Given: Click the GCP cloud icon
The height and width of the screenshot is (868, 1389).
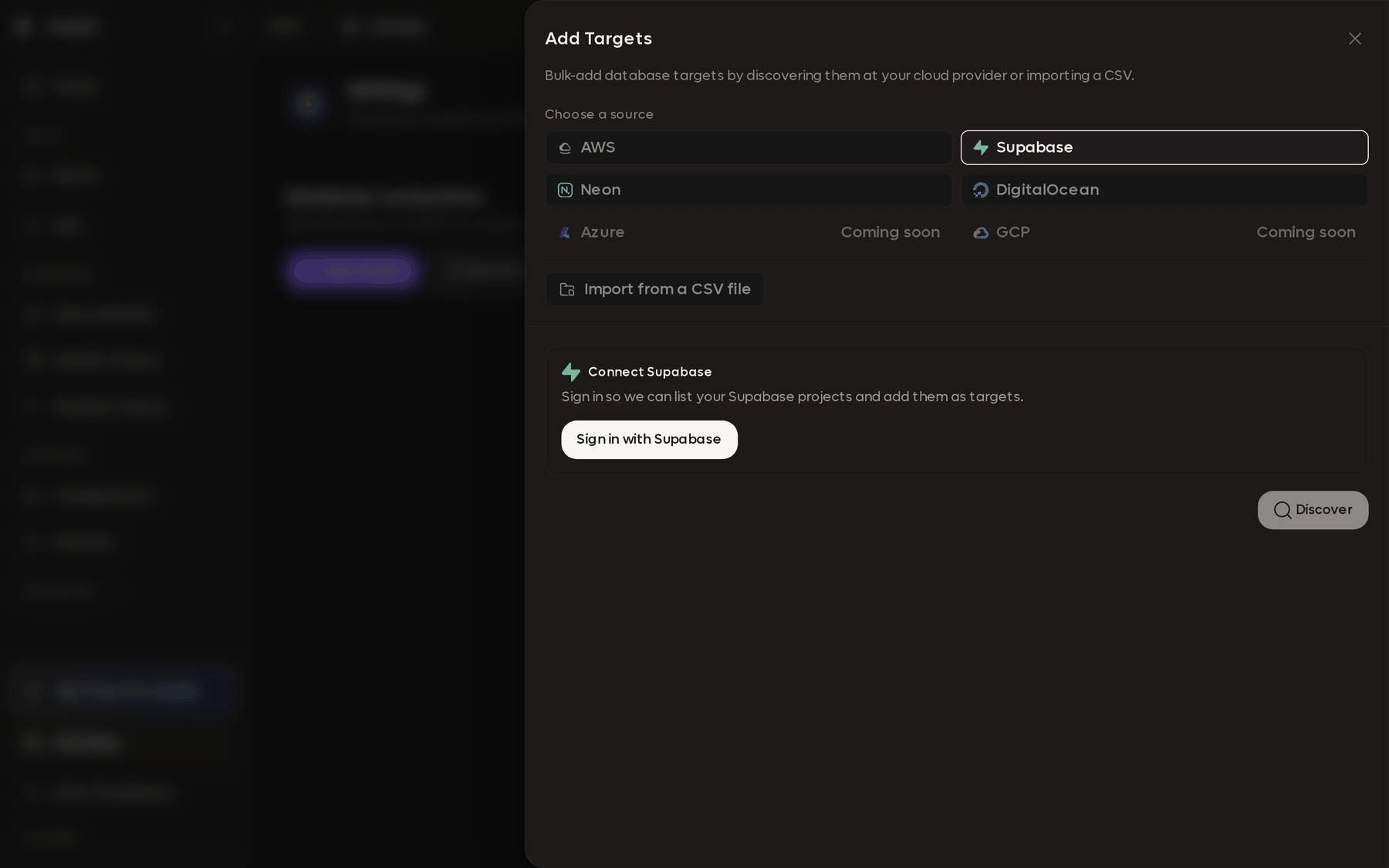Looking at the screenshot, I should point(981,232).
